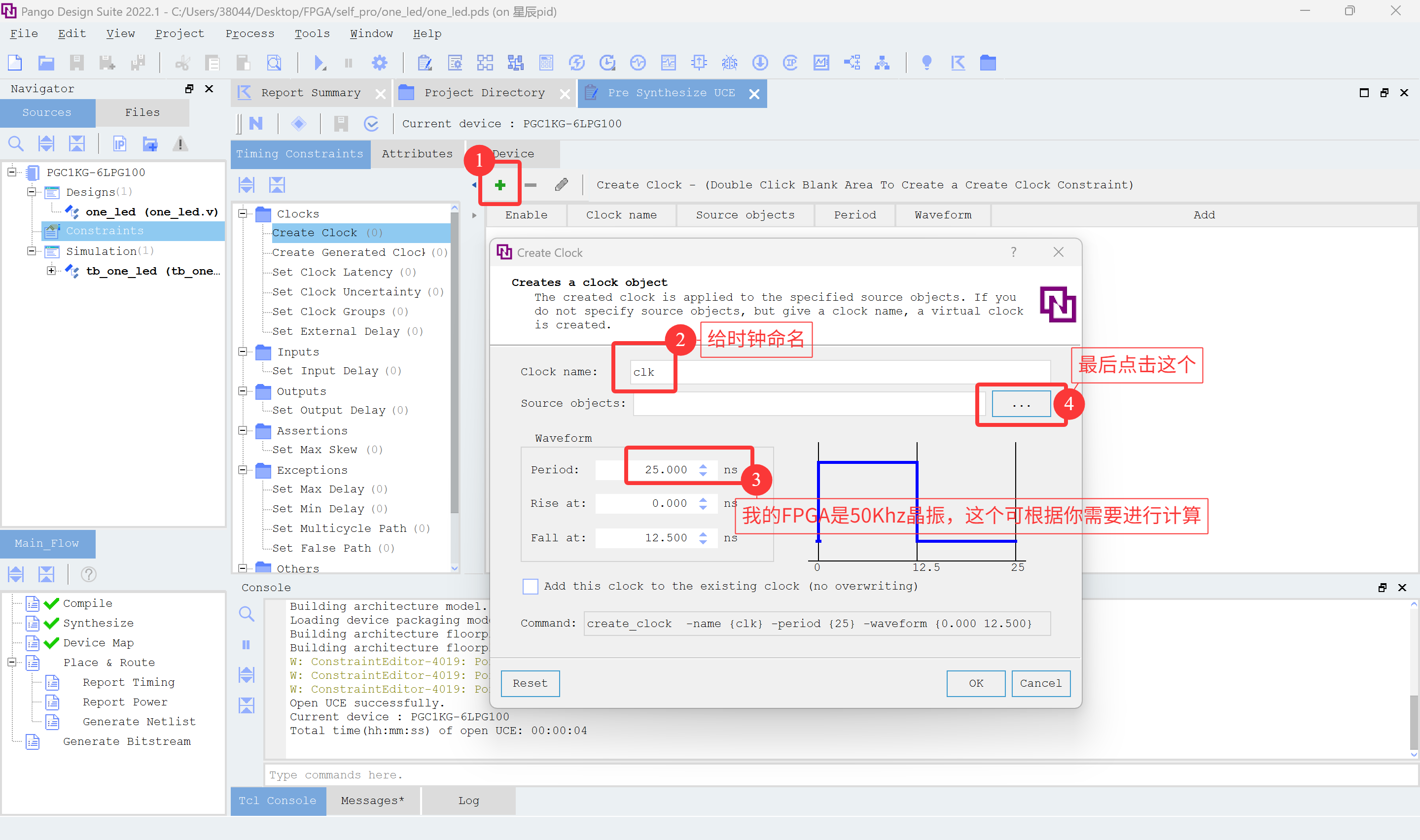Open the Process menu

click(x=249, y=34)
